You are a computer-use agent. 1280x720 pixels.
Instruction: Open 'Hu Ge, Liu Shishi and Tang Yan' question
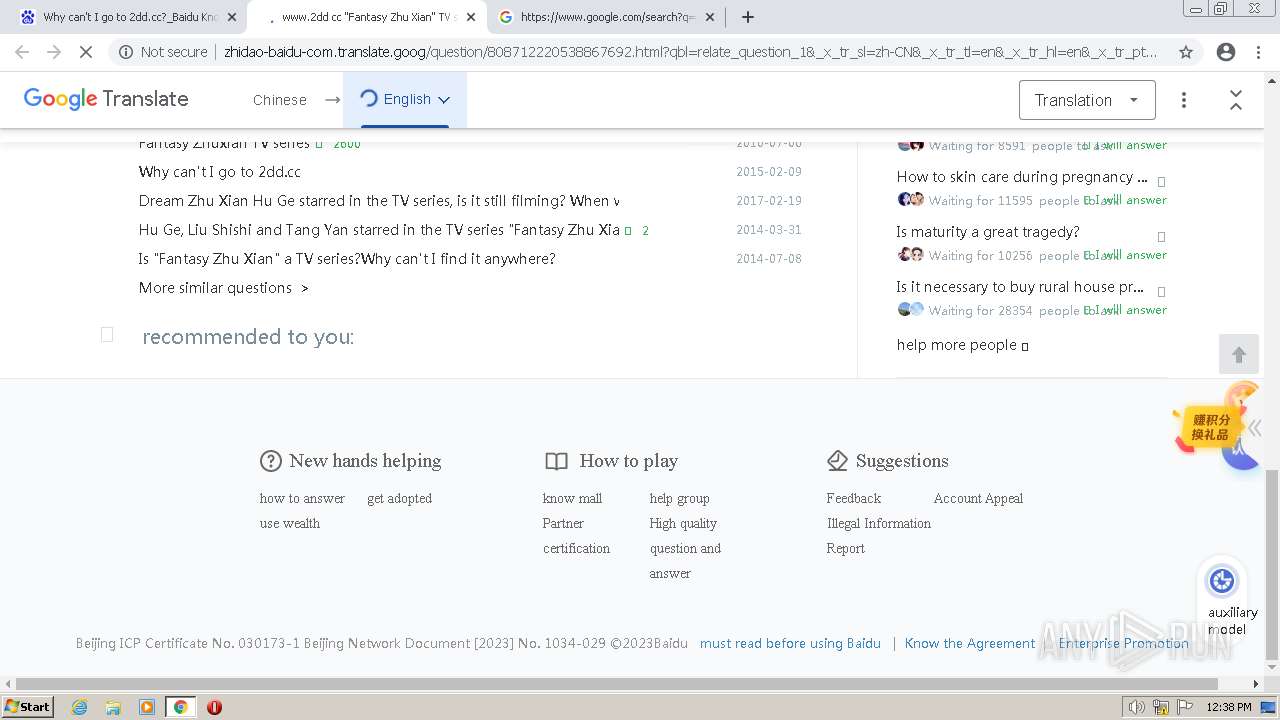[379, 230]
